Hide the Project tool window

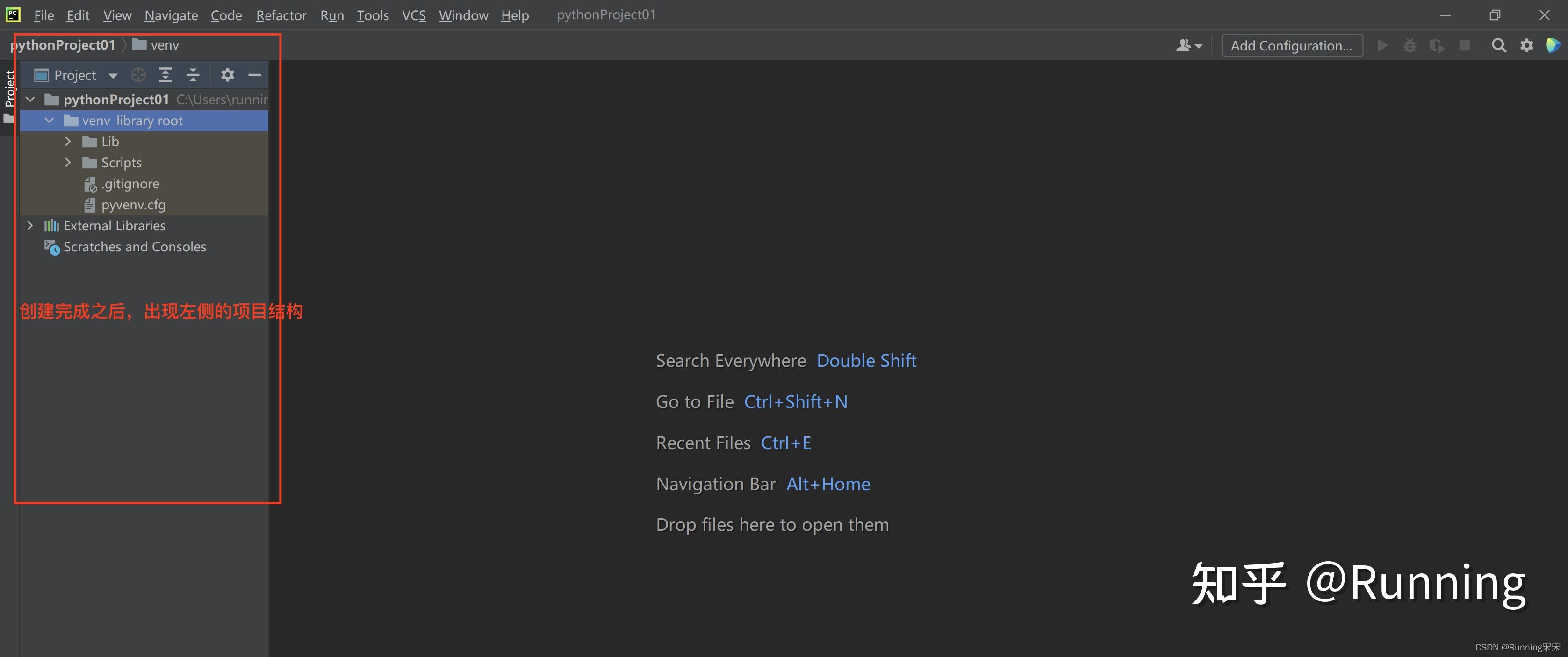254,75
